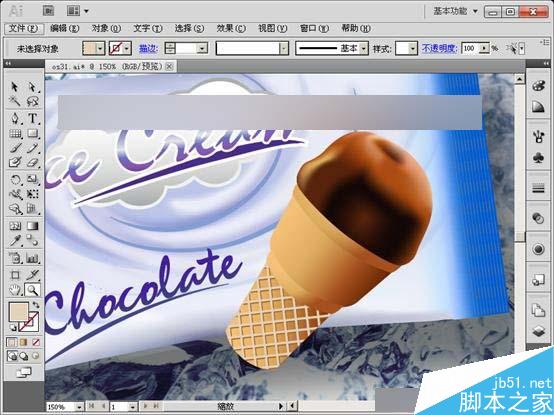Pick the Slice tool

click(32, 275)
